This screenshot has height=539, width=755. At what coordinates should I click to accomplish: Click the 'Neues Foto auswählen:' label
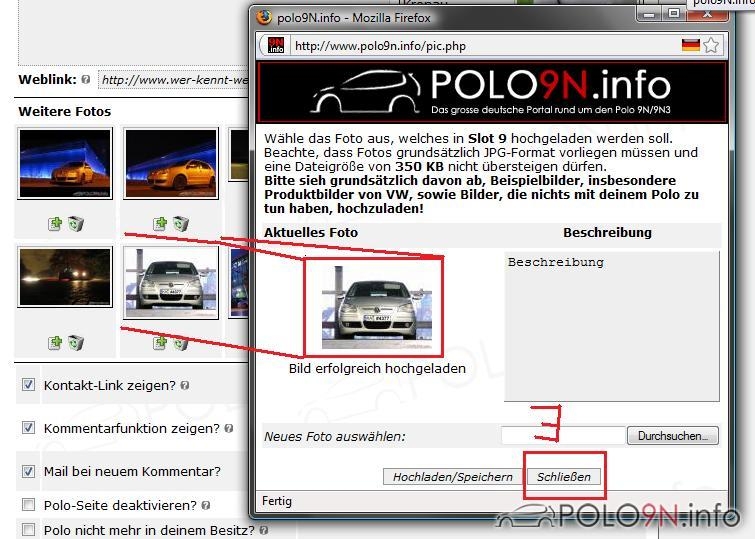click(335, 436)
